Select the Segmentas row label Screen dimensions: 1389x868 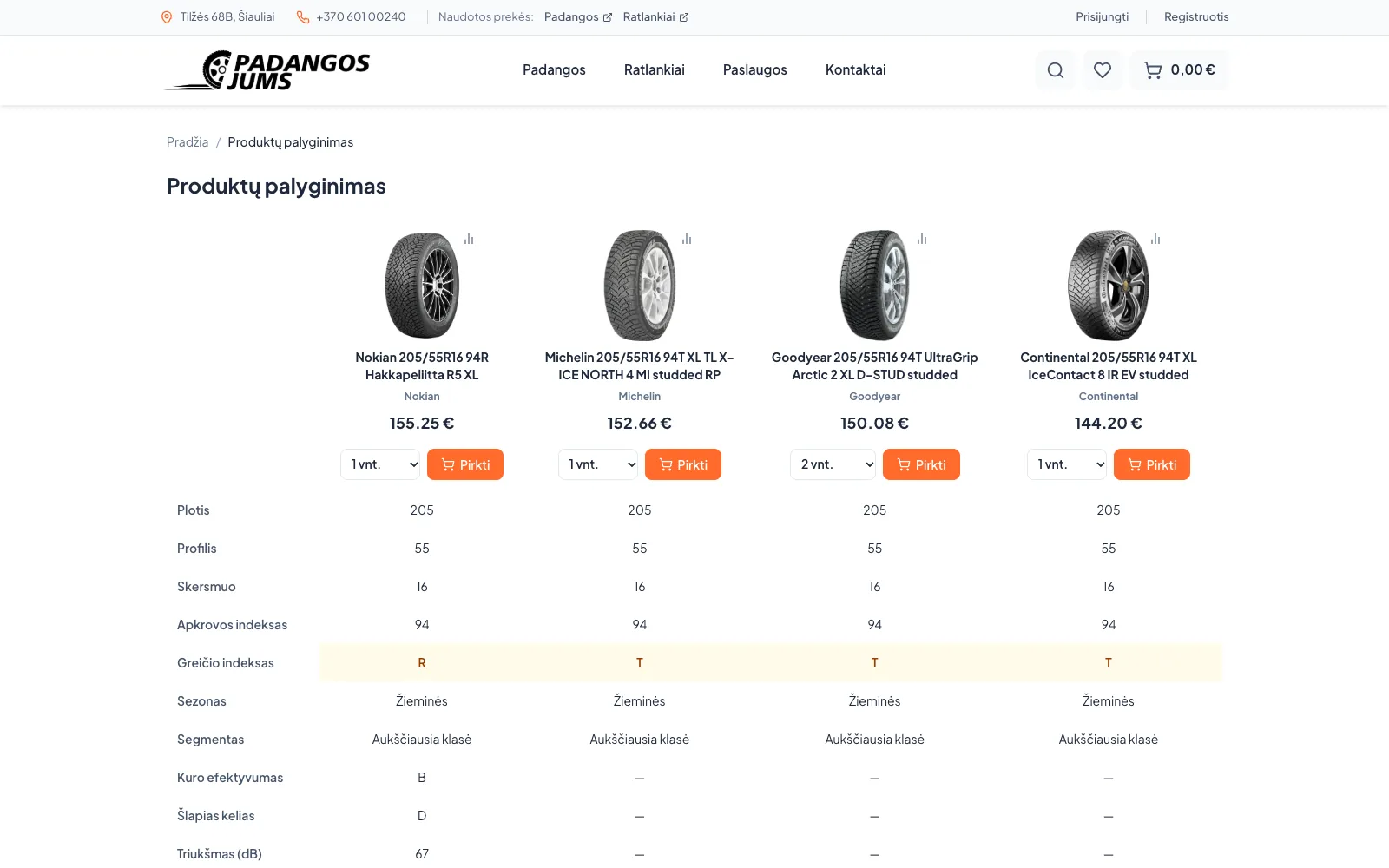tap(211, 740)
